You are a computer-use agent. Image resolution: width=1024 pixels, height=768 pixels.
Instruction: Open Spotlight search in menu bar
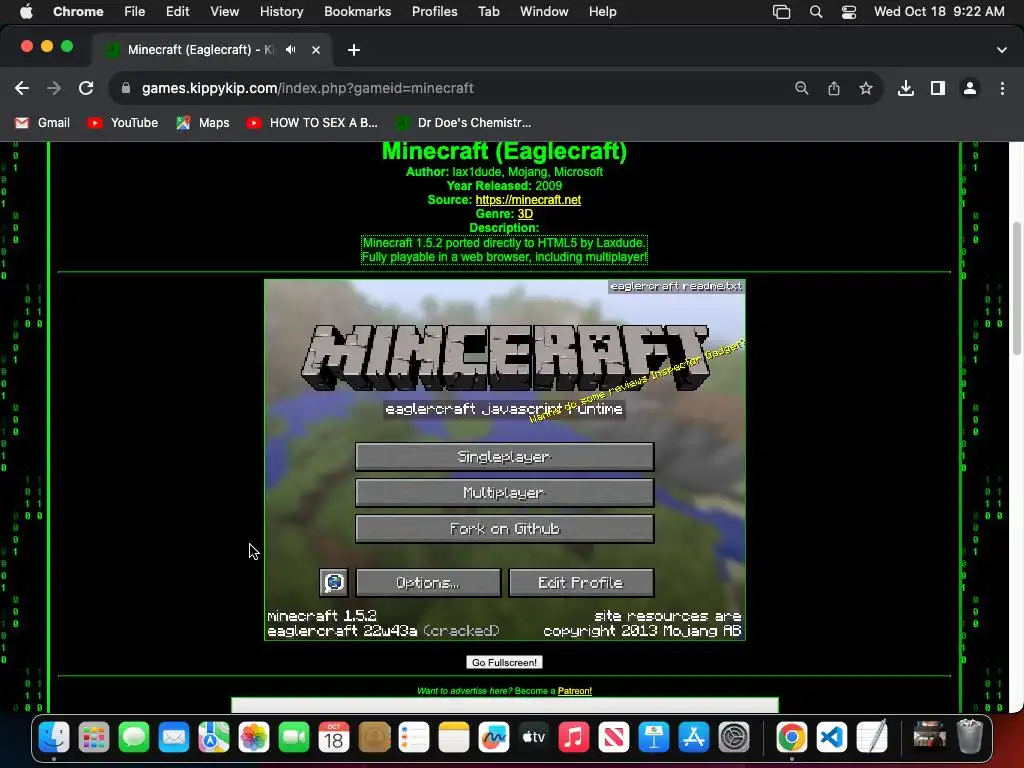click(816, 12)
